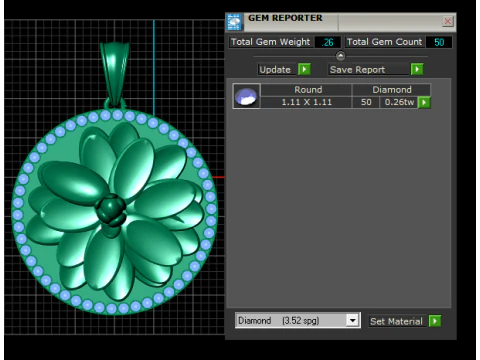
Task: Close the Gem Reporter panel
Action: pos(448,21)
